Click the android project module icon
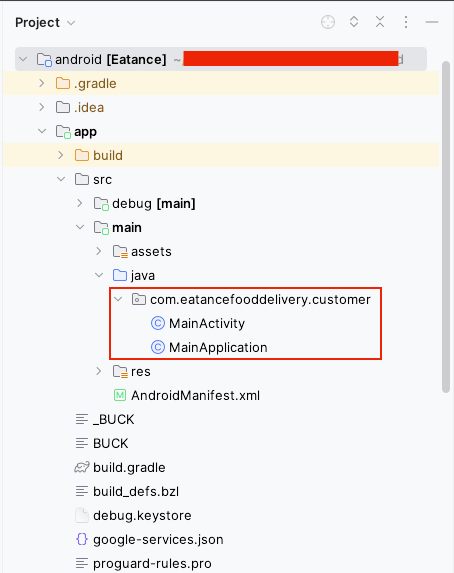This screenshot has height=573, width=454. tap(44, 60)
